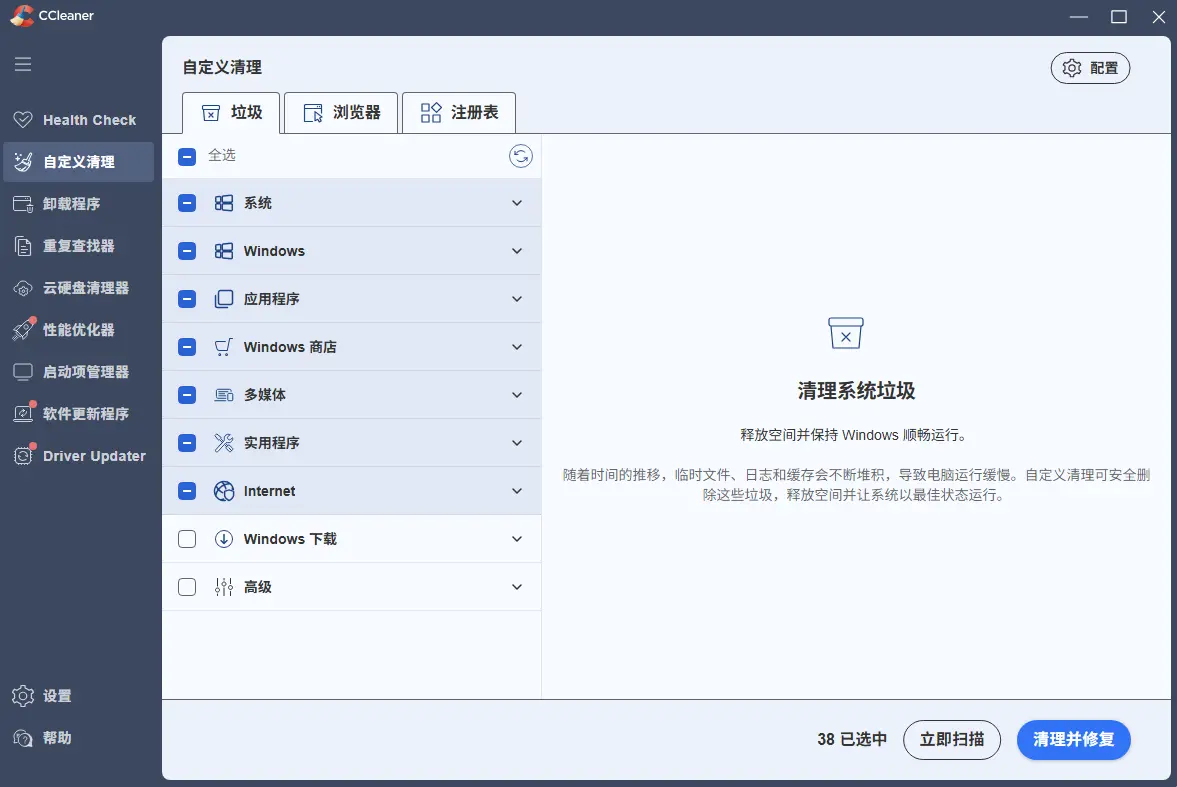Open 设置 from the sidebar
The image size is (1177, 787).
point(79,696)
